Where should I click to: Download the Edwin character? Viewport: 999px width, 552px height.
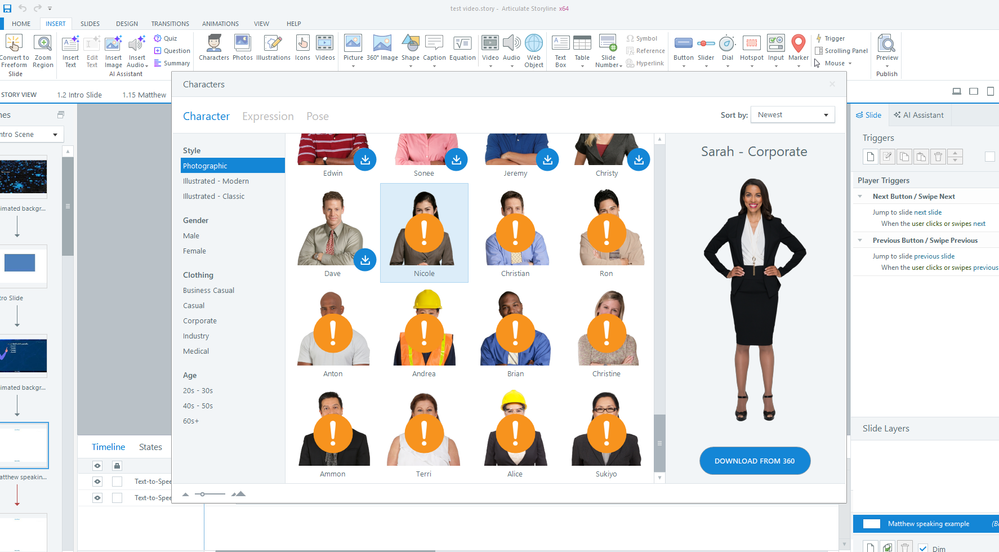pyautogui.click(x=365, y=159)
